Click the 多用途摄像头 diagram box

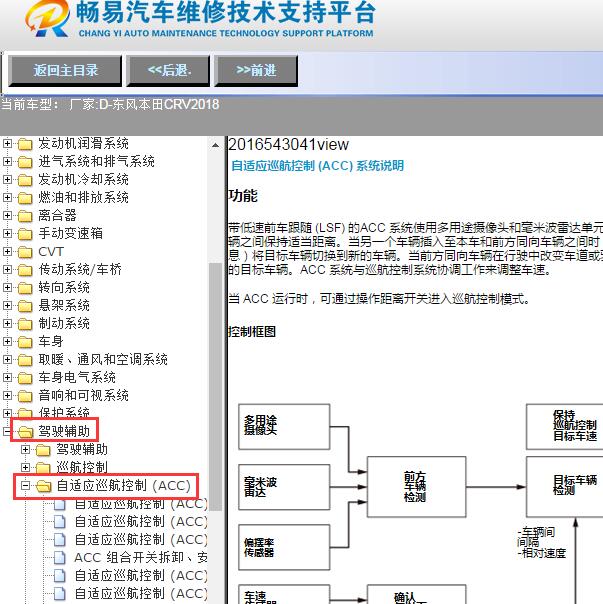[284, 426]
